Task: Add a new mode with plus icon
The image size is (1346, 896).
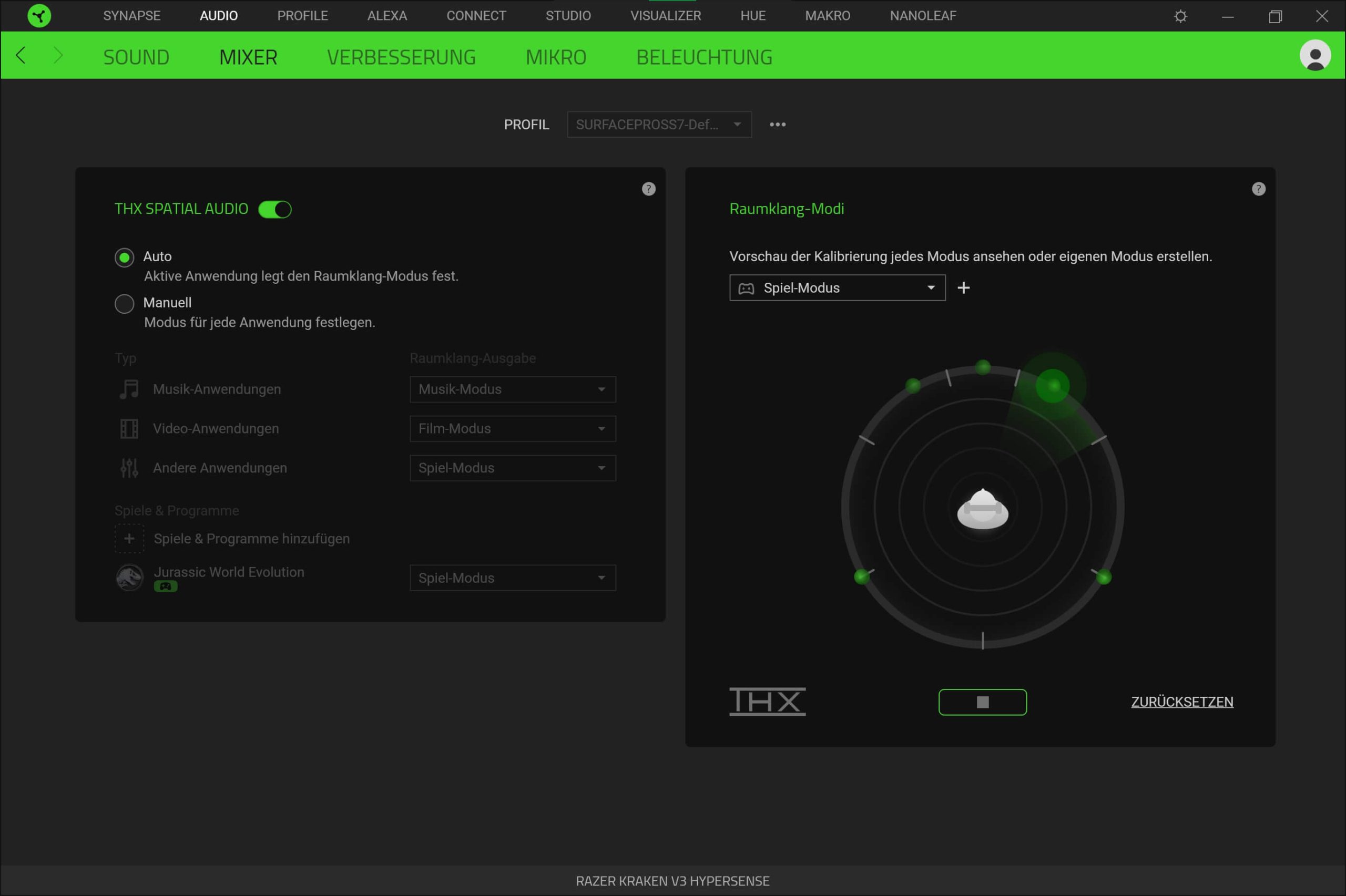Action: tap(963, 288)
